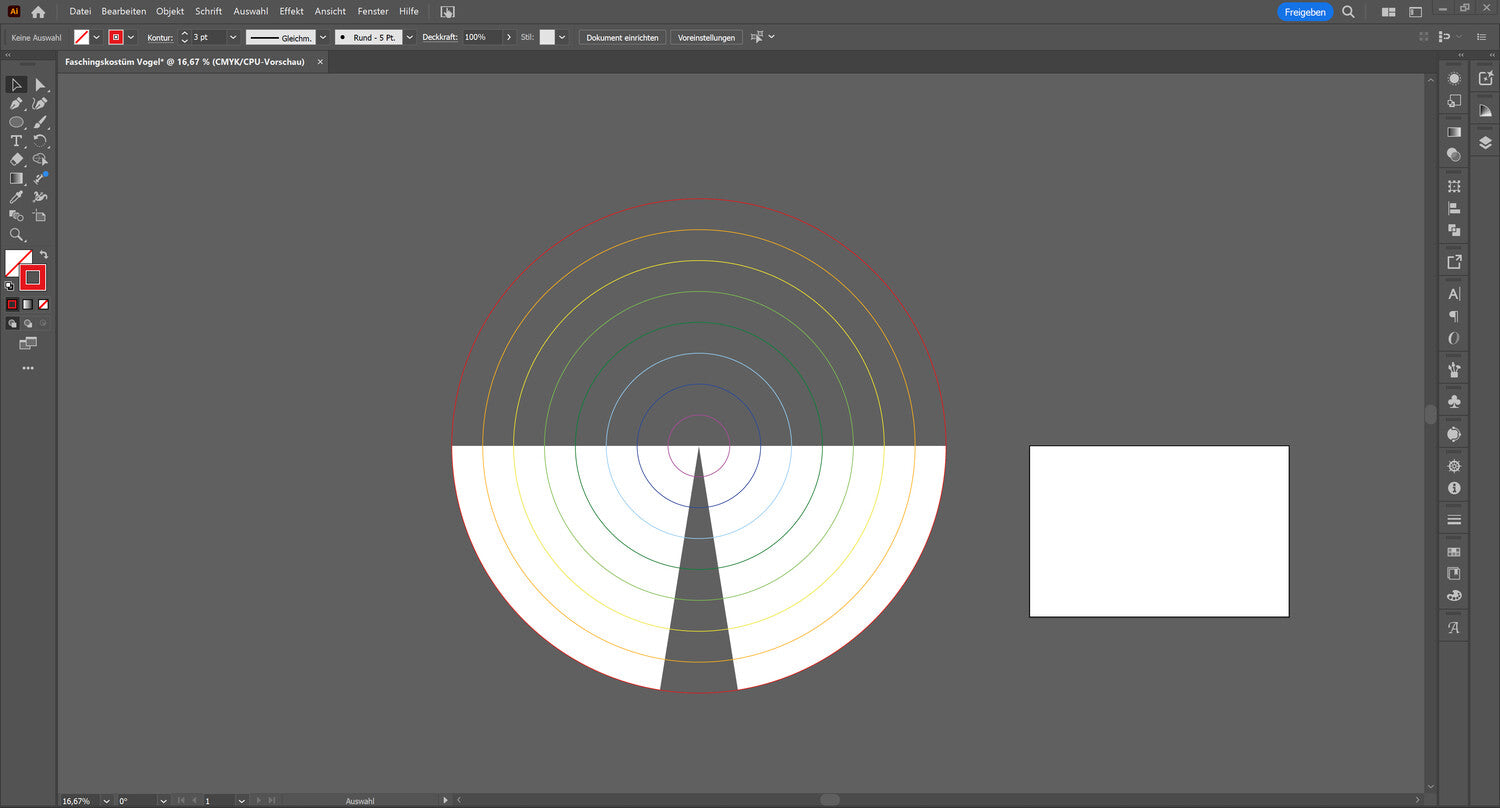Open the Edit Toolbar three-dots button
This screenshot has width=1500, height=808.
28,368
